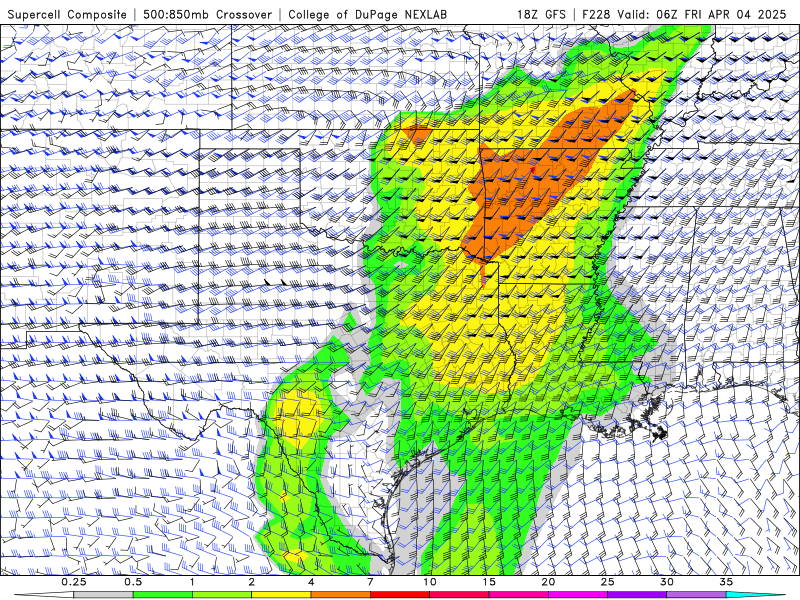Image resolution: width=800 pixels, height=600 pixels.
Task: Select the green swatch between 0.5 and 1
Action: (163, 595)
